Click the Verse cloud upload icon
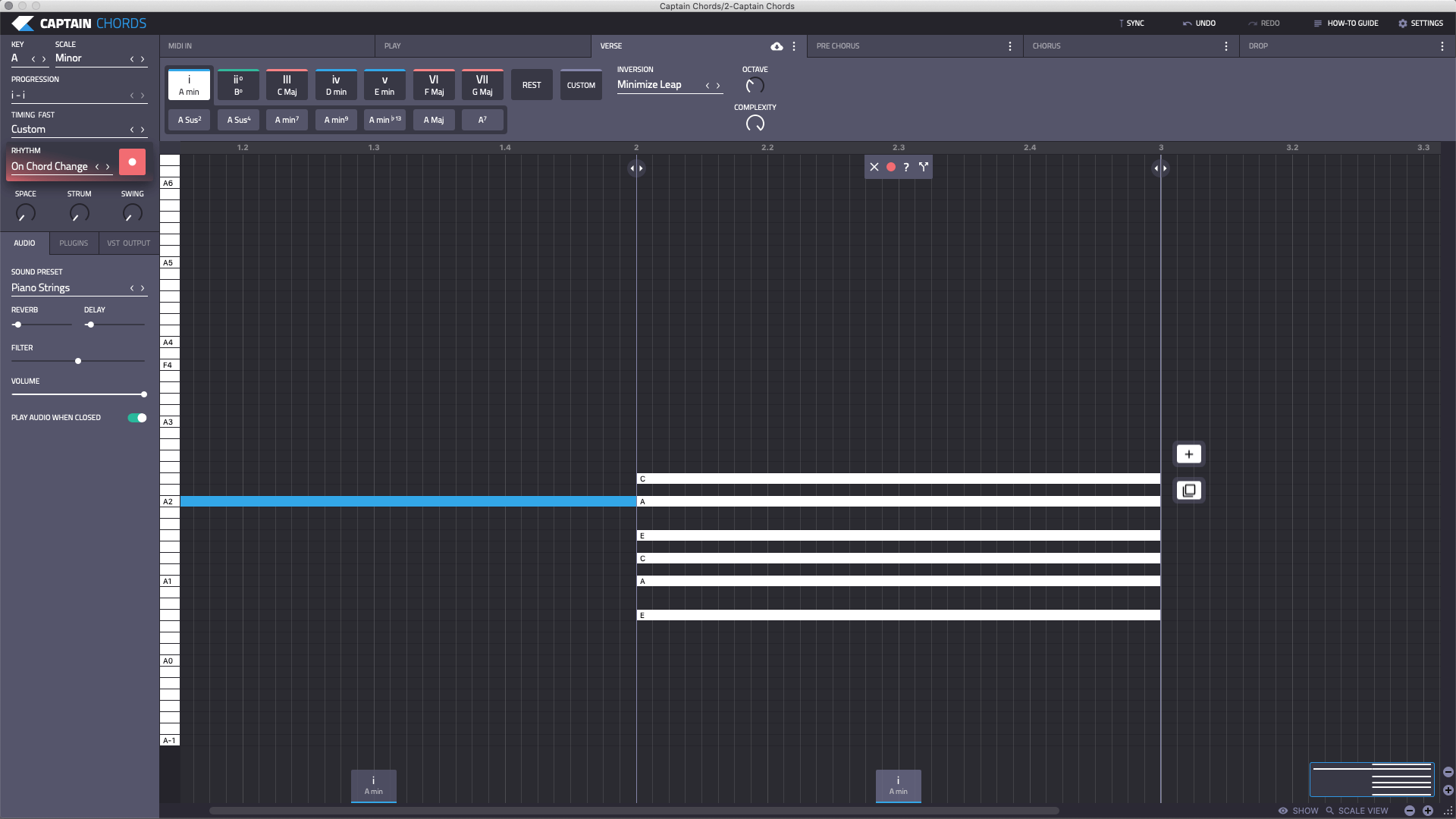This screenshot has height=819, width=1456. [x=777, y=46]
